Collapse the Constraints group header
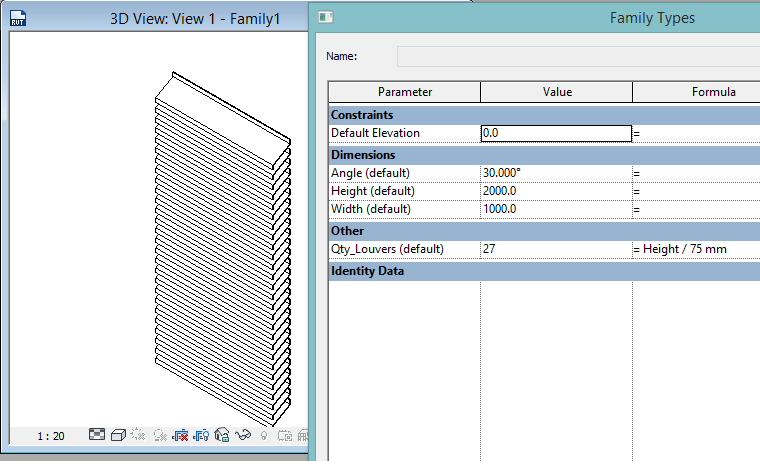The width and height of the screenshot is (760, 461). [x=544, y=115]
